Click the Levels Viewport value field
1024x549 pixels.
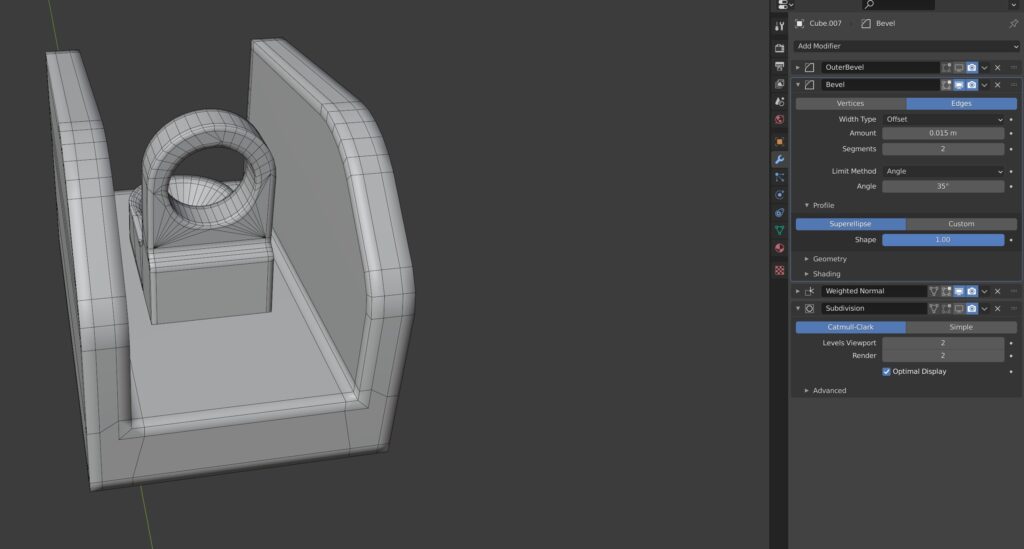943,343
